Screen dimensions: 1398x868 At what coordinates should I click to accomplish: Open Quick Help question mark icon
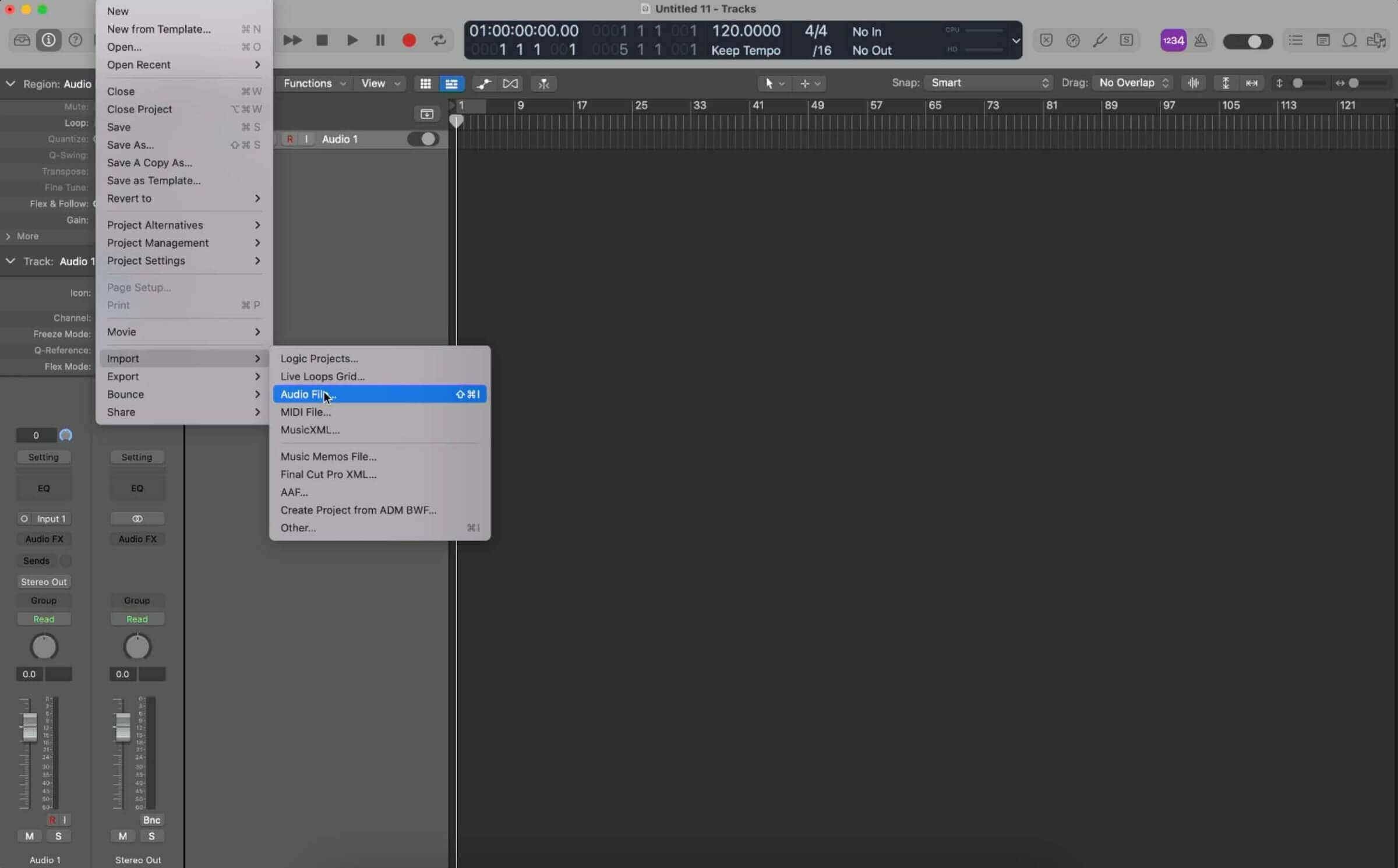point(75,40)
